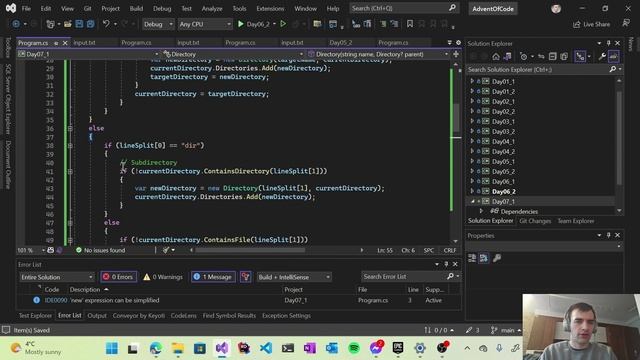Open Properties wrench icon in Solution Explorer
The image size is (640, 360).
(602, 56)
